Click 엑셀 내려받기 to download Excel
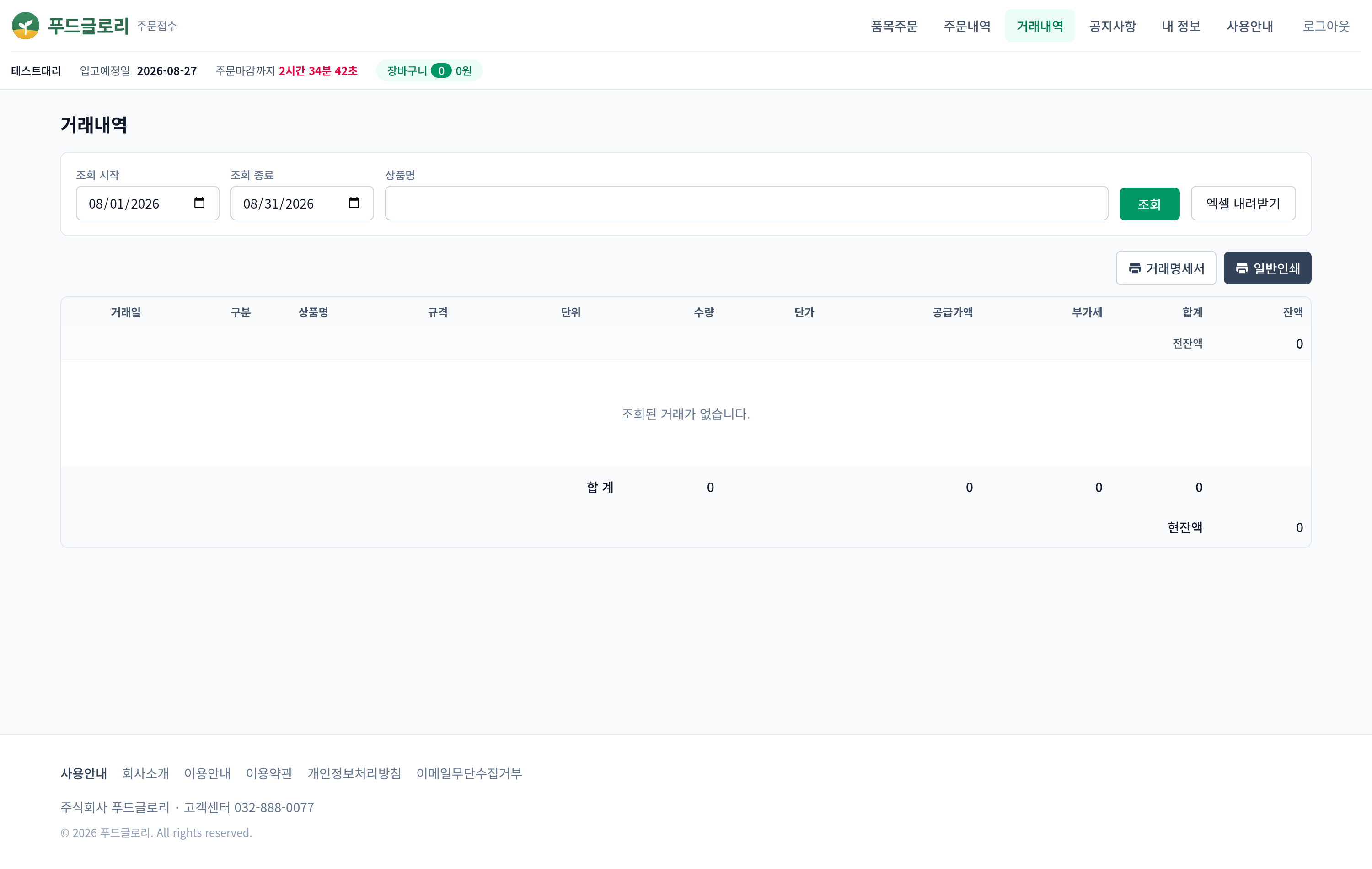 (1243, 204)
